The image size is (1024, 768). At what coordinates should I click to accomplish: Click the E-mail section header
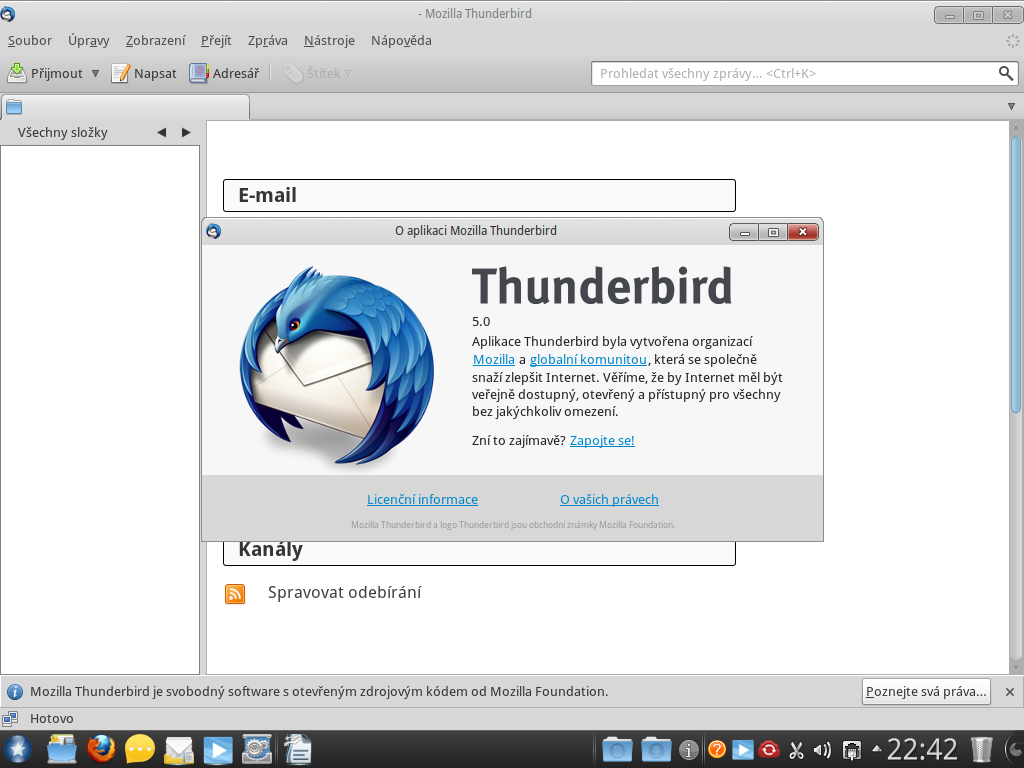479,195
